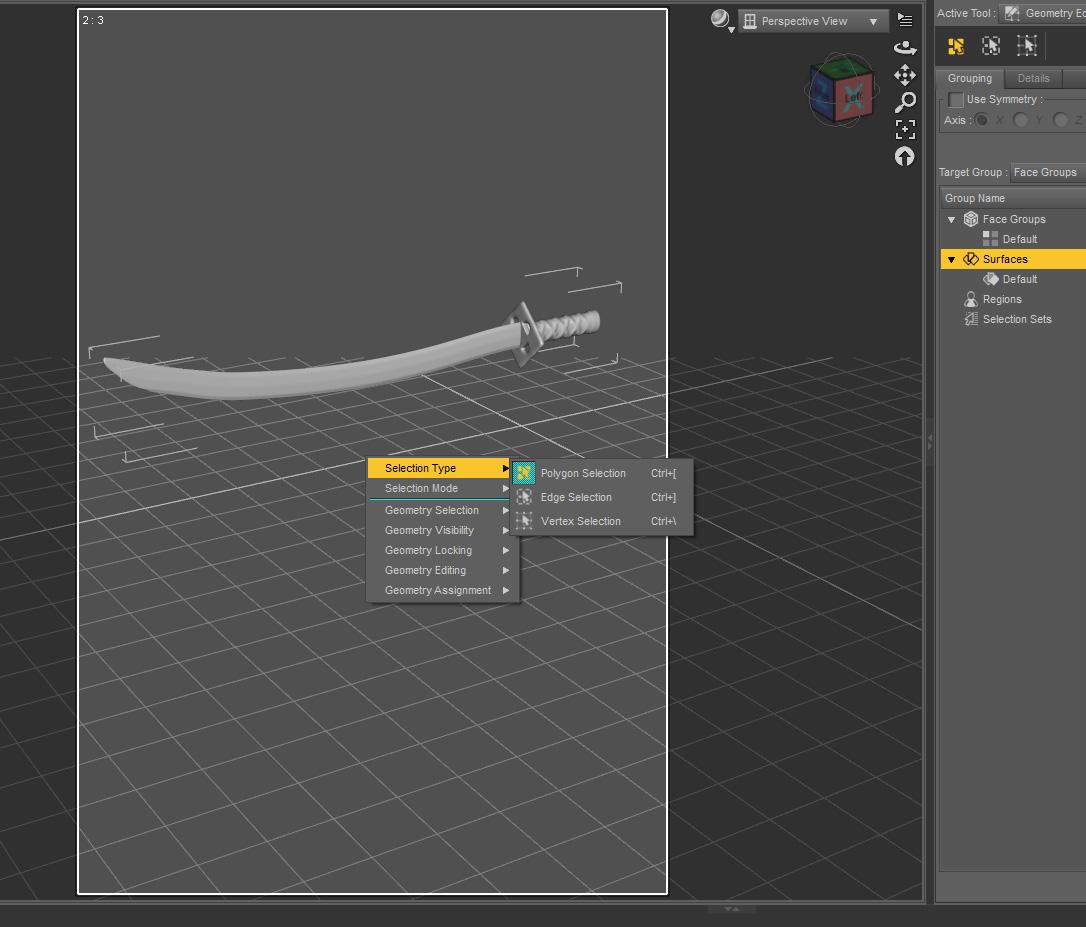Click the pane collapse handle beside viewport
Screen dimensions: 1086x927
[x=929, y=441]
